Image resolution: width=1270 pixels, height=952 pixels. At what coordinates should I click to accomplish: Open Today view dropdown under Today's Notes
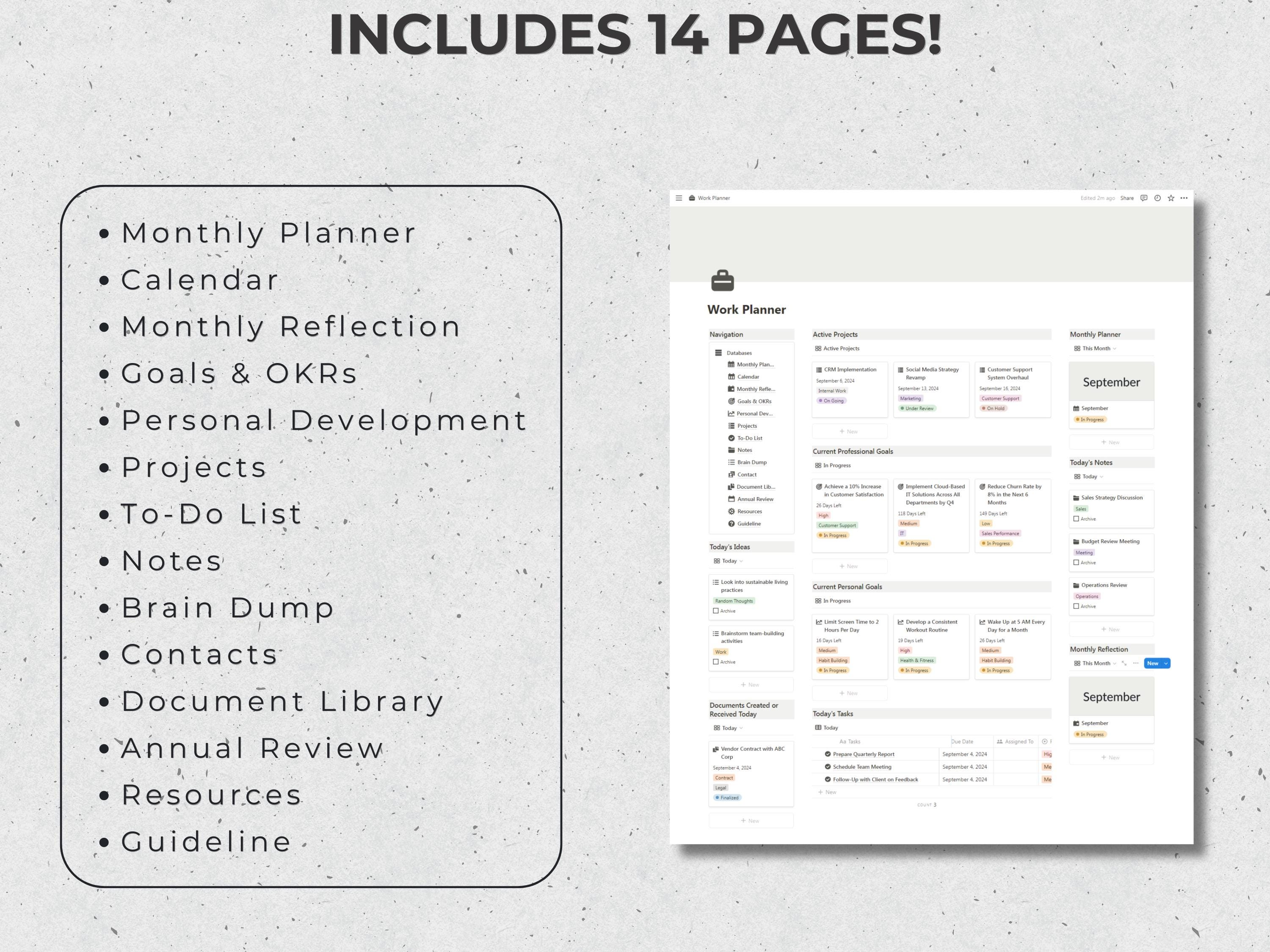click(x=1088, y=476)
